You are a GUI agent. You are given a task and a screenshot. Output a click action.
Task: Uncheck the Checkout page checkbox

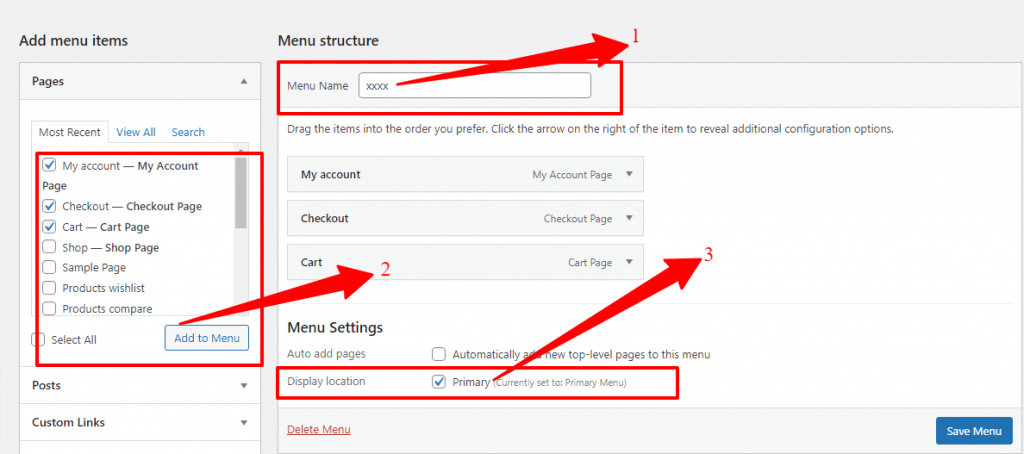point(49,206)
